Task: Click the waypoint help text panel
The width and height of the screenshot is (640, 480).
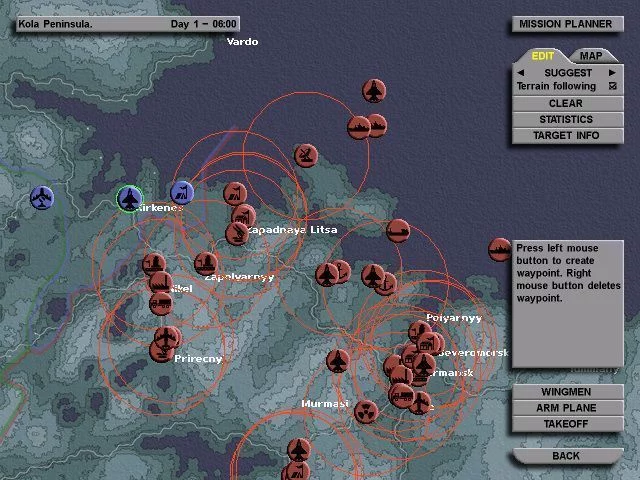Action: [568, 304]
